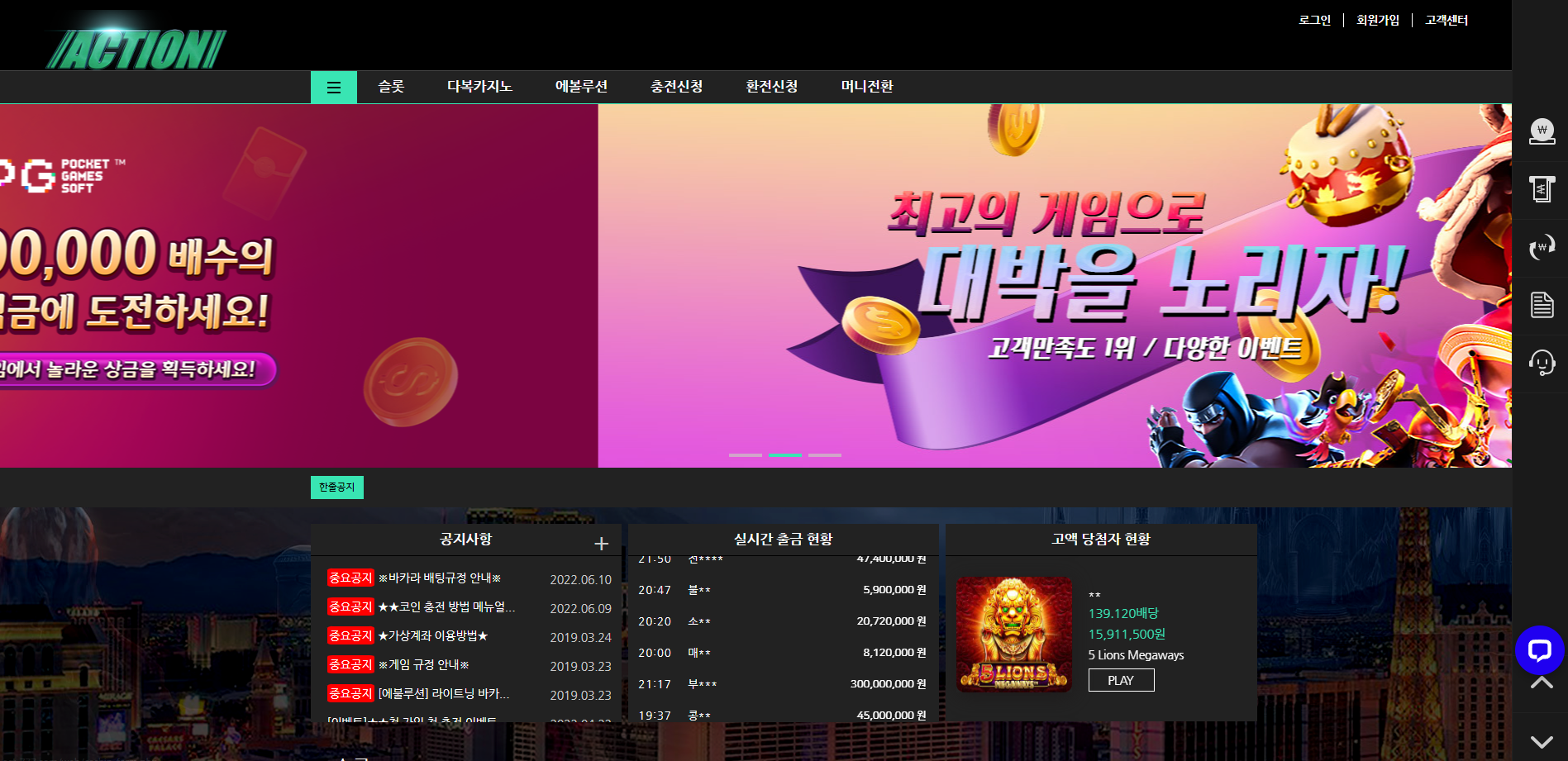Select the first banner slide indicator
This screenshot has width=1568, height=761.
click(x=745, y=455)
